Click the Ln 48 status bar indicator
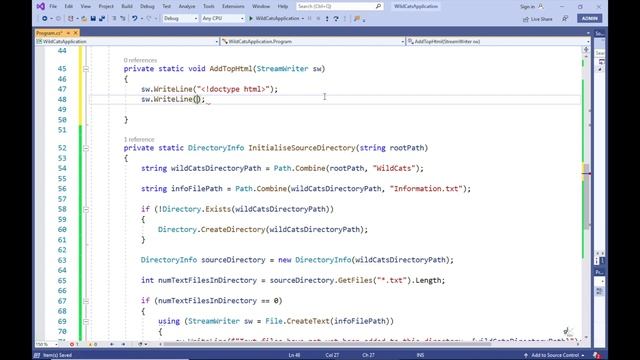Image resolution: width=640 pixels, height=360 pixels. click(294, 355)
